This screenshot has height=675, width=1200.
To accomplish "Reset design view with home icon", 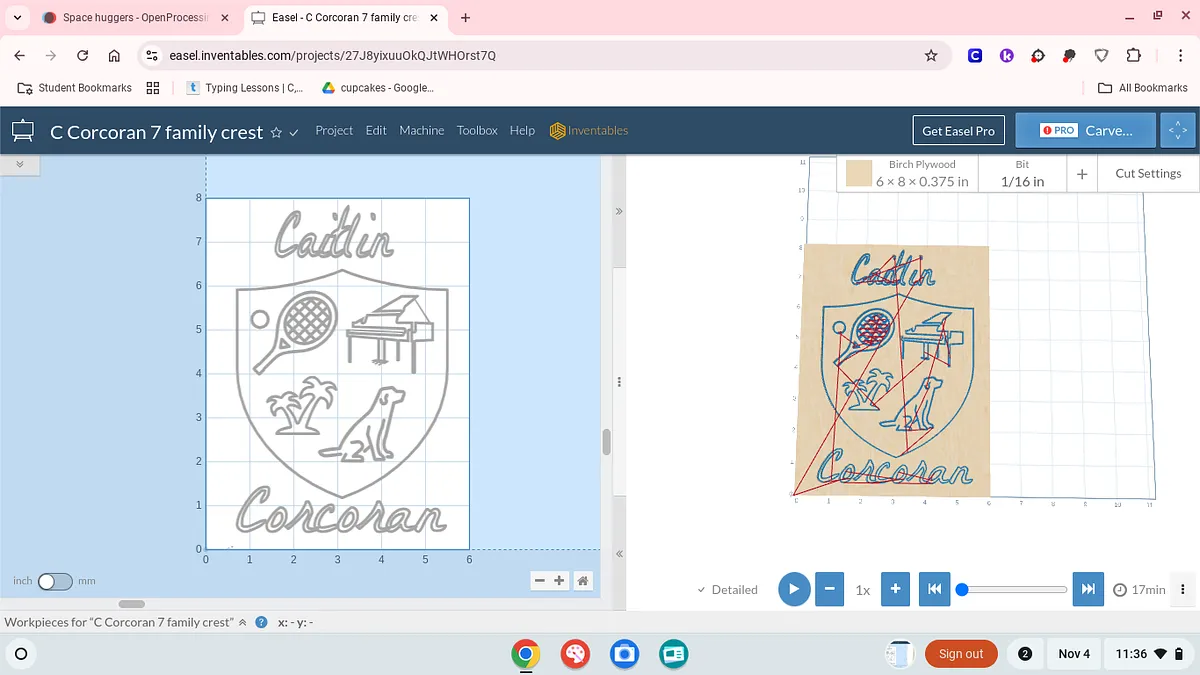I will pyautogui.click(x=583, y=580).
